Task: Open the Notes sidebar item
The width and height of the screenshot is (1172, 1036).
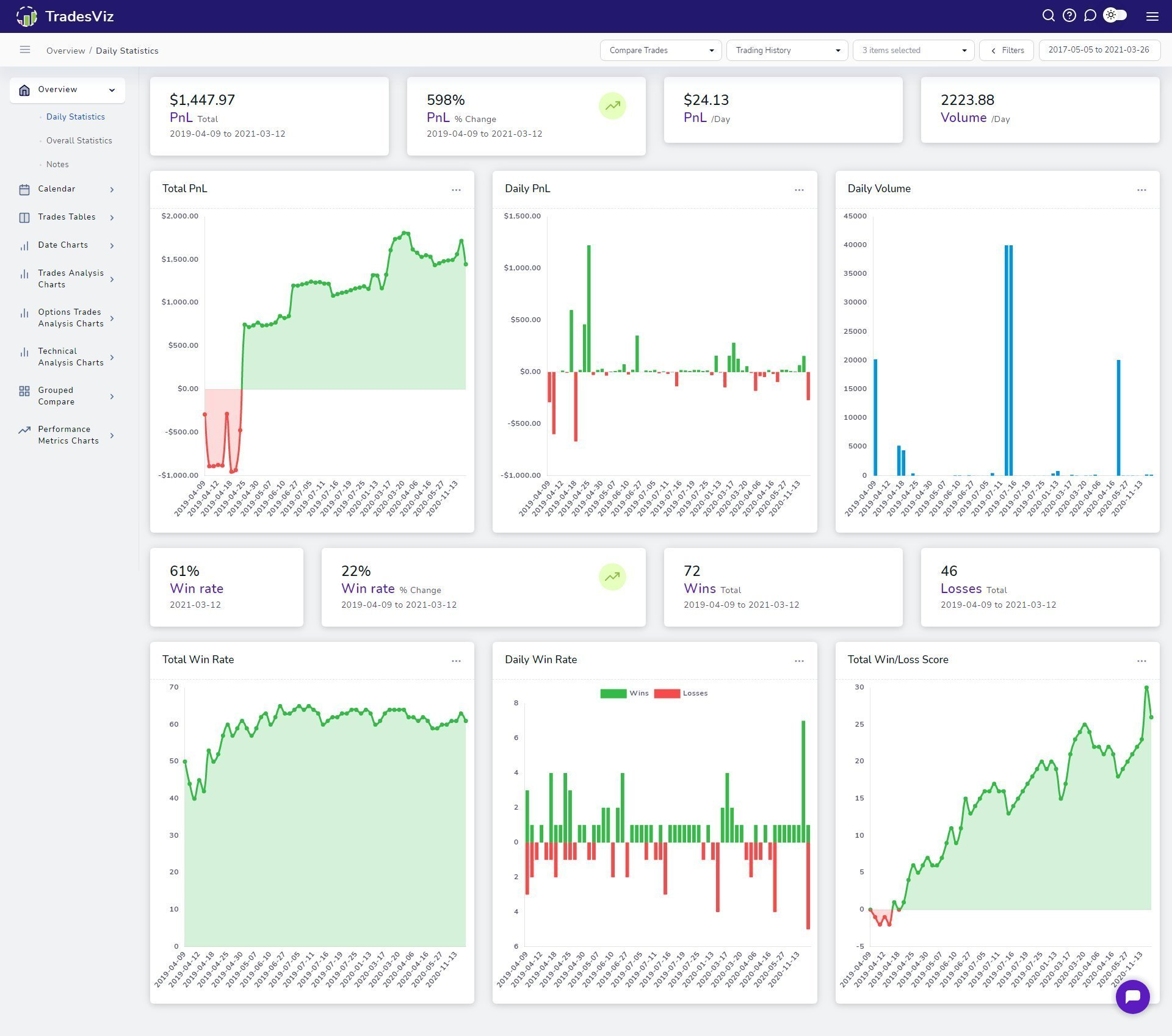Action: (x=57, y=165)
